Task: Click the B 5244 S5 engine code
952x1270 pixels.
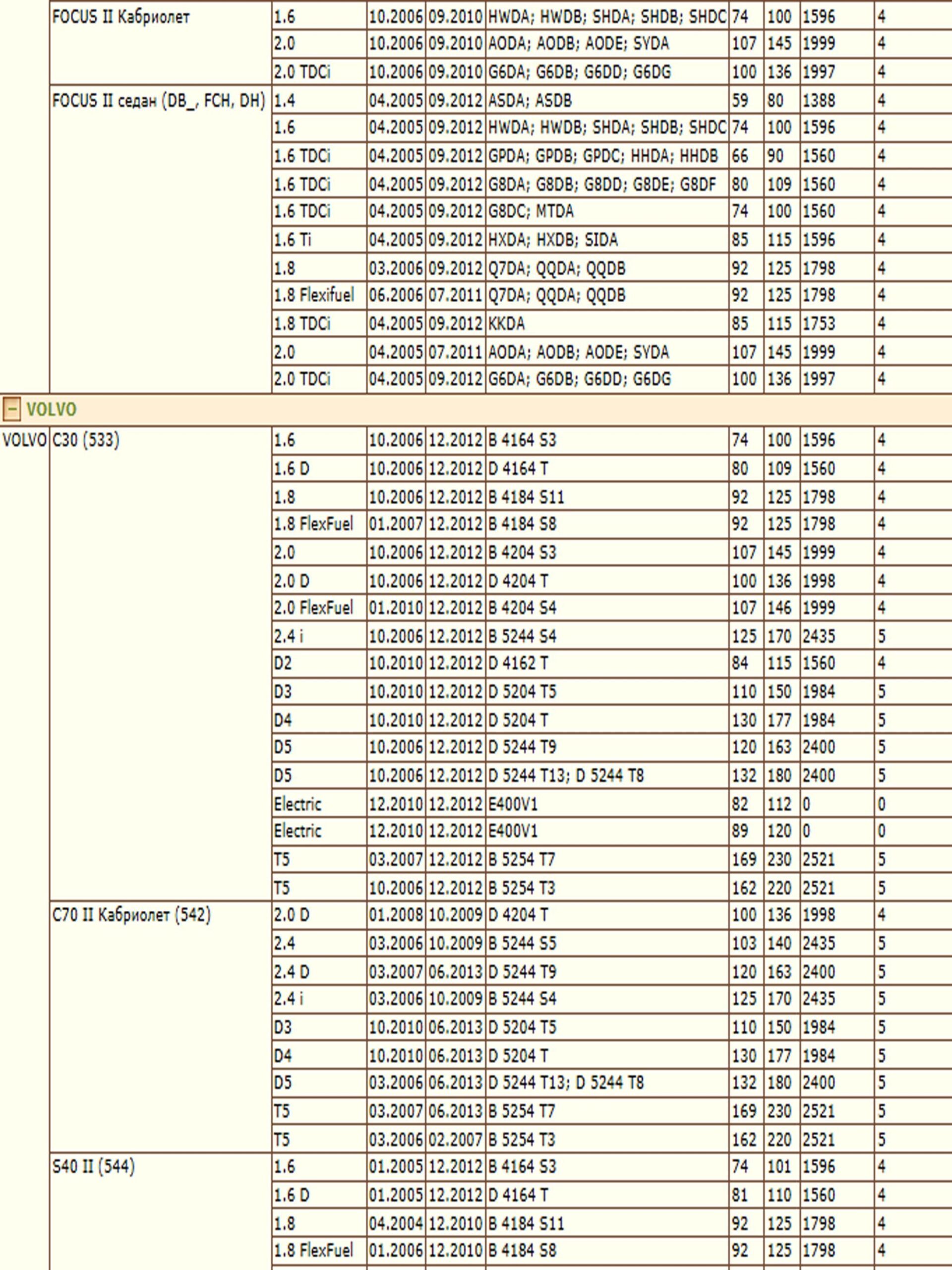Action: (x=522, y=943)
